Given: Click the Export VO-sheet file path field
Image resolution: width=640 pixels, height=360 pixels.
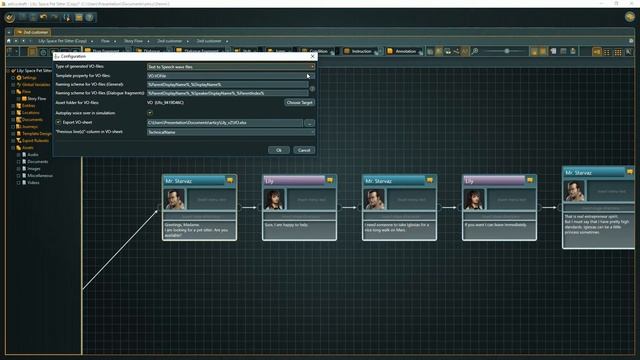Looking at the screenshot, I should click(225, 122).
